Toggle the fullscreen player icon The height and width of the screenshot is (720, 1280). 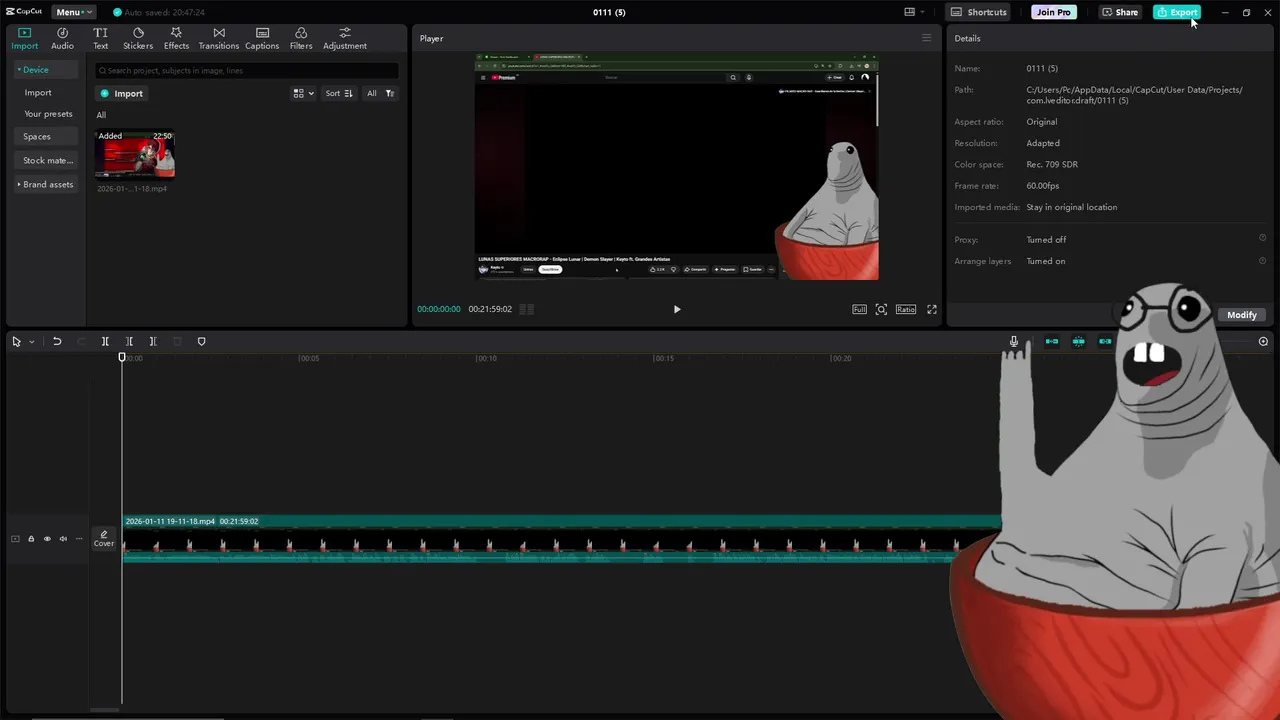tap(932, 309)
